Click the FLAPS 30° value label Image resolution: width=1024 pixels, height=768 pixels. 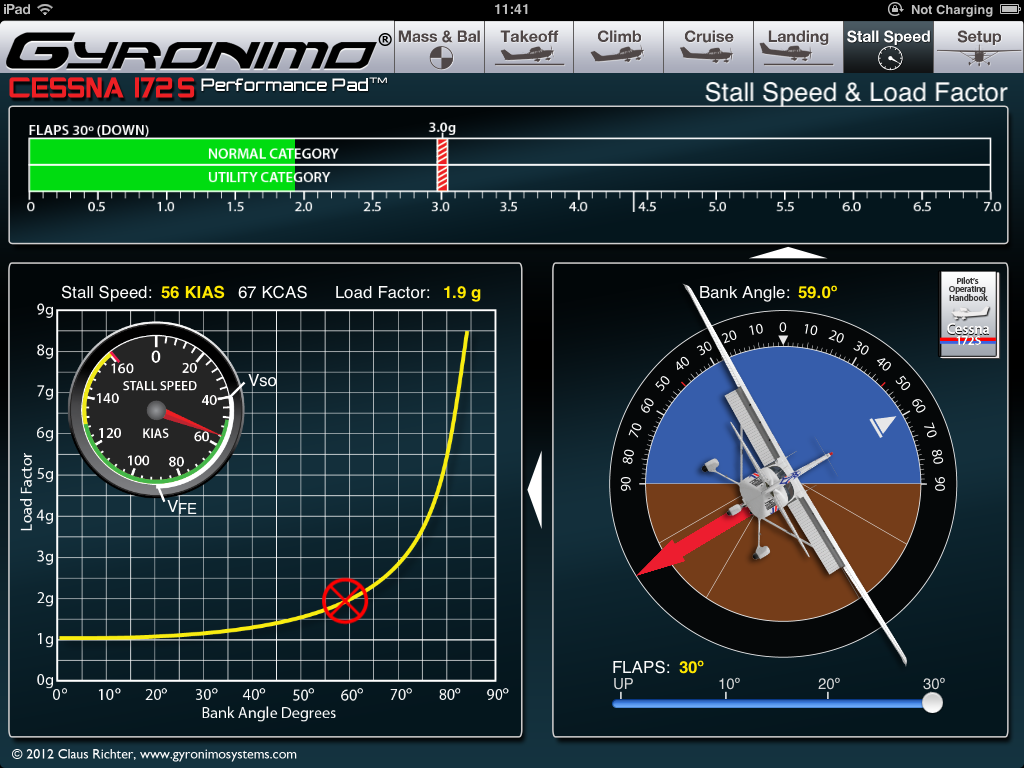692,667
